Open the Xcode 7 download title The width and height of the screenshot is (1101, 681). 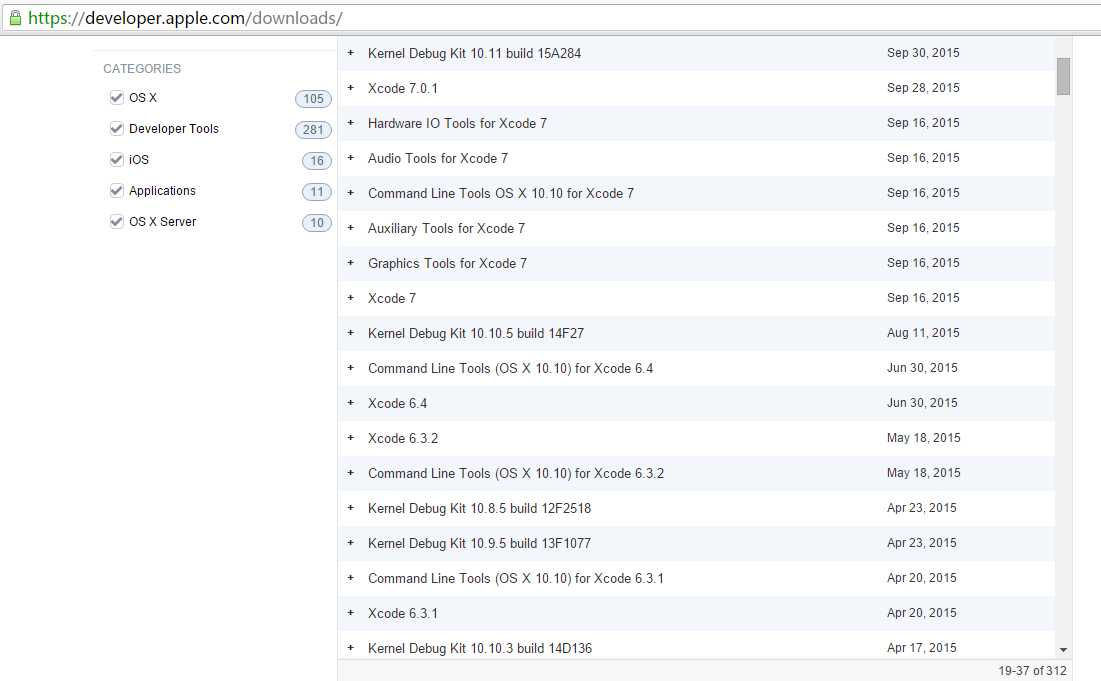392,298
